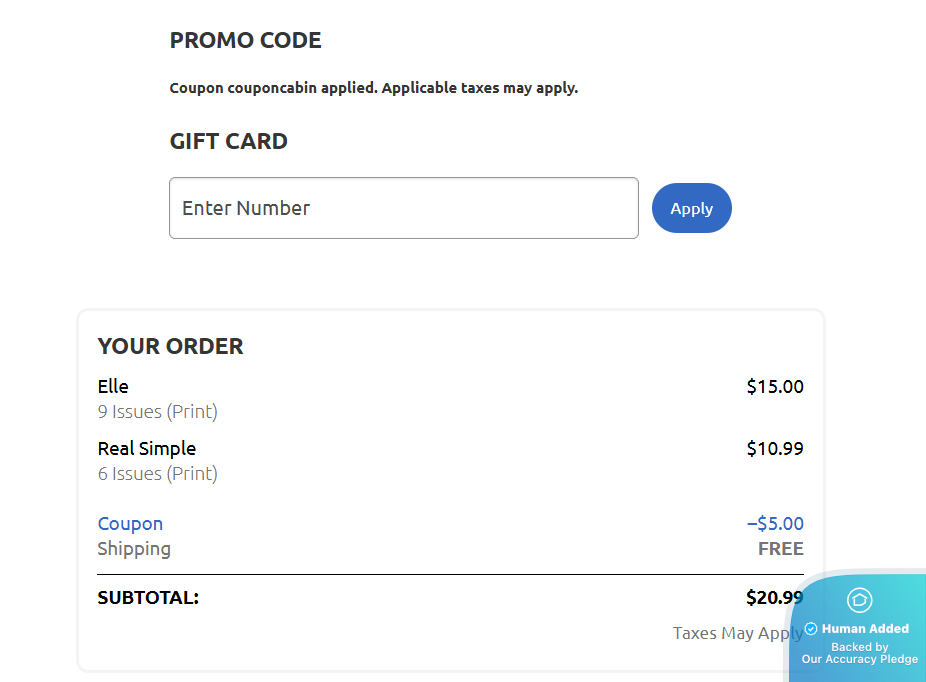Image resolution: width=926 pixels, height=682 pixels.
Task: Click the Human Added label
Action: point(865,629)
